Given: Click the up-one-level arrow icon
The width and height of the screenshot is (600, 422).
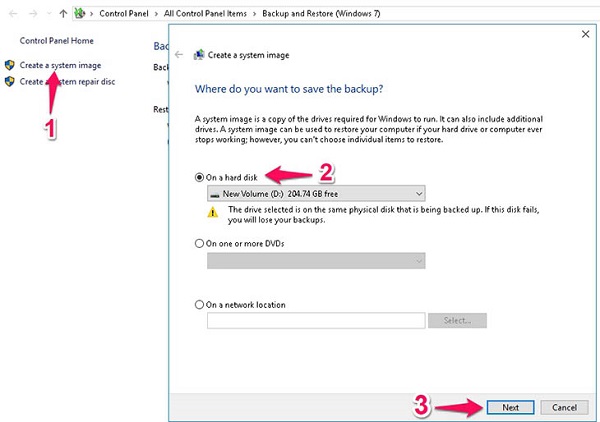Looking at the screenshot, I should [x=64, y=12].
